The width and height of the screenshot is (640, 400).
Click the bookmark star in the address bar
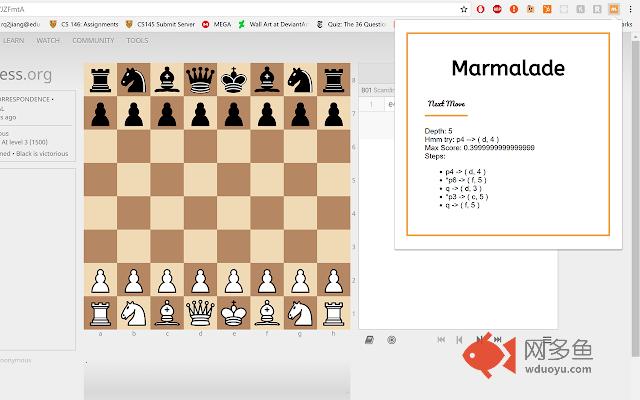tap(464, 9)
